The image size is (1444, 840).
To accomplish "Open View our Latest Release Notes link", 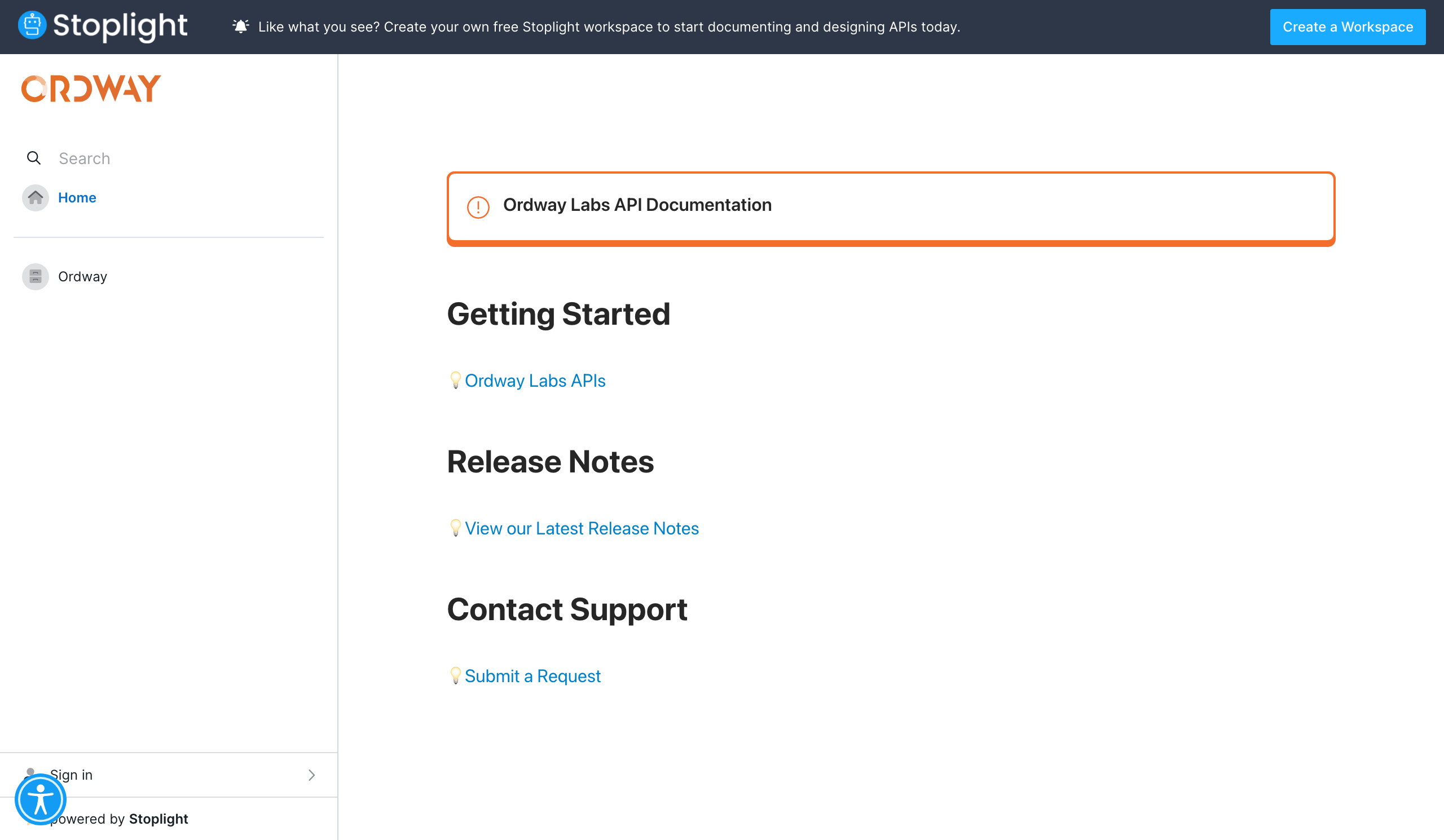I will (582, 528).
